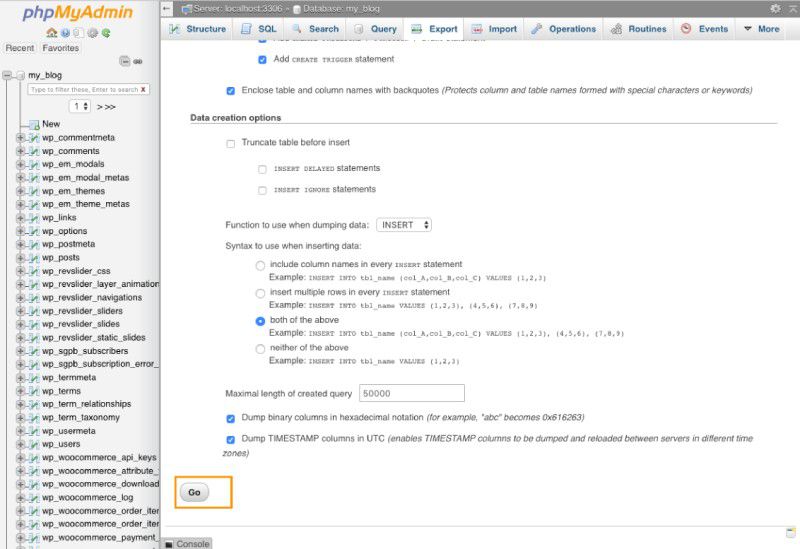Enable Truncate table before insert

(231, 143)
